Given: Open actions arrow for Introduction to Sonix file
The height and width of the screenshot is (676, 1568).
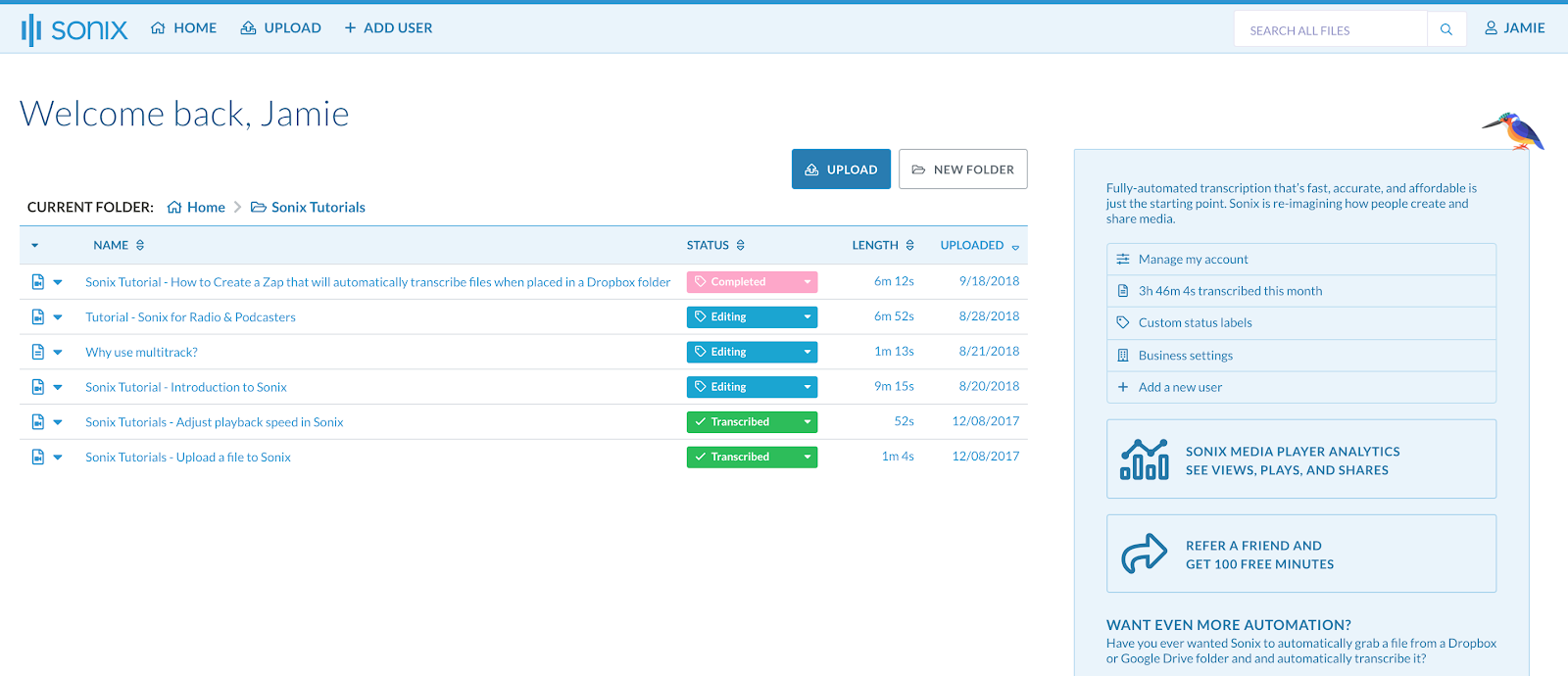Looking at the screenshot, I should click(x=58, y=387).
